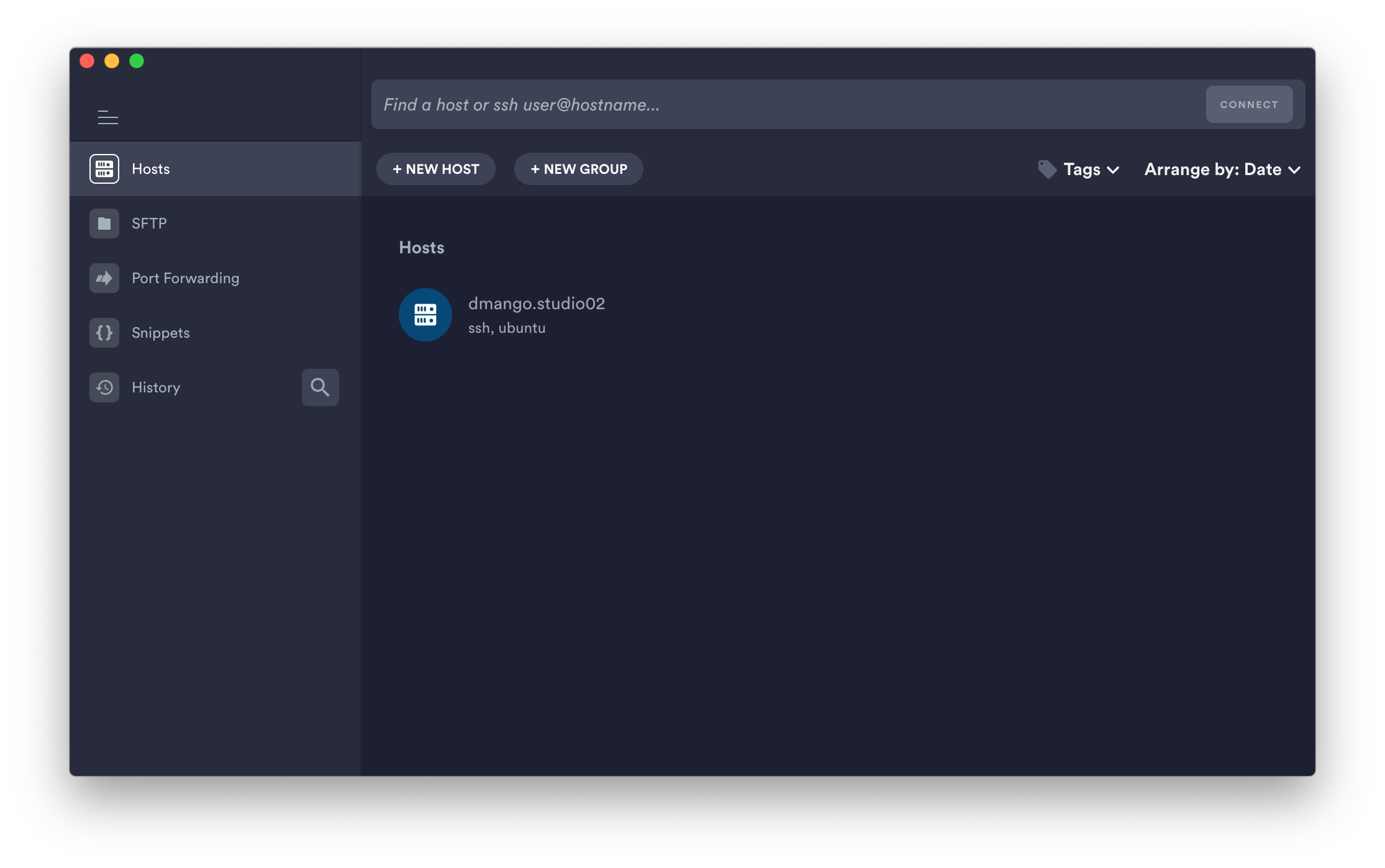Click the Port Forwarding arrow icon
The image size is (1385, 868).
(104, 278)
